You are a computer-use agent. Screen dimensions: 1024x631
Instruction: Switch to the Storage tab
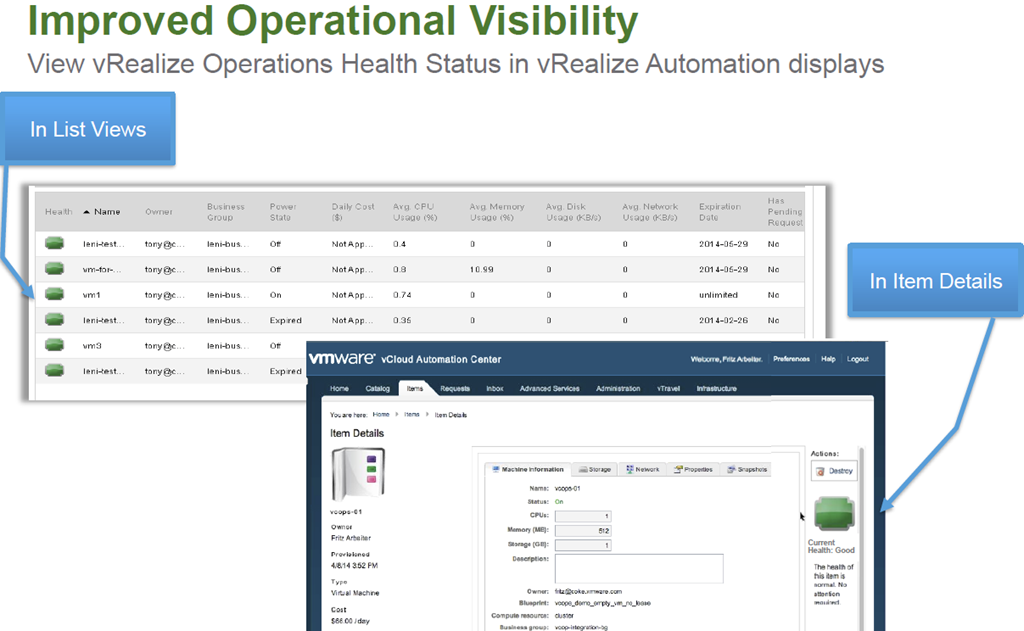594,469
